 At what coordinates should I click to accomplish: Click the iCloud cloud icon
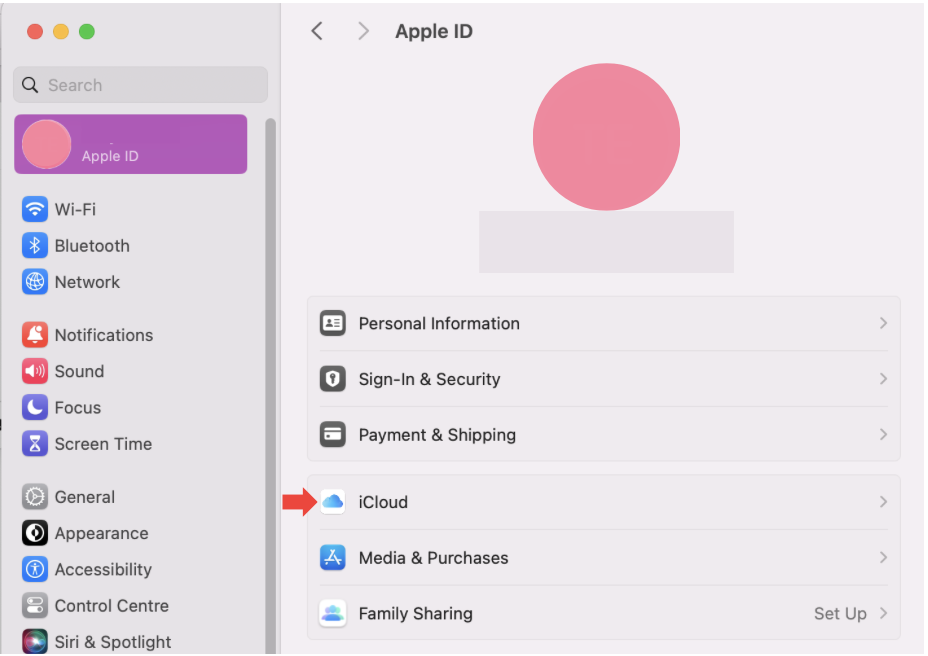pos(333,502)
